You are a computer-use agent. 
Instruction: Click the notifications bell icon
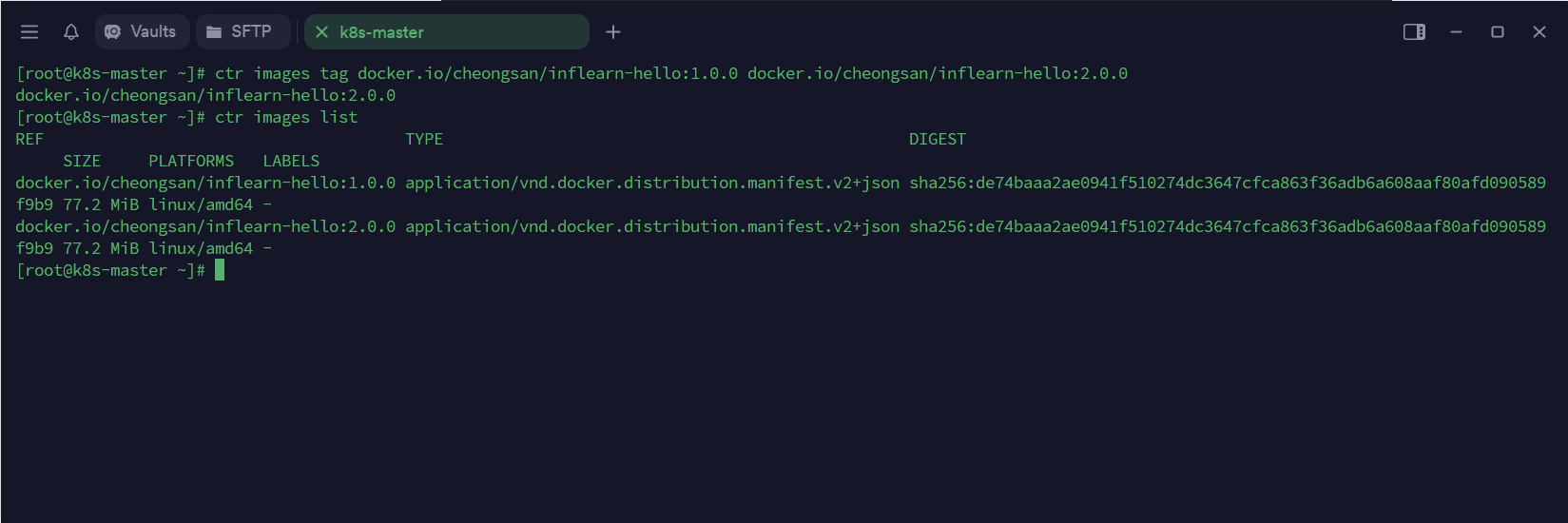click(x=71, y=32)
